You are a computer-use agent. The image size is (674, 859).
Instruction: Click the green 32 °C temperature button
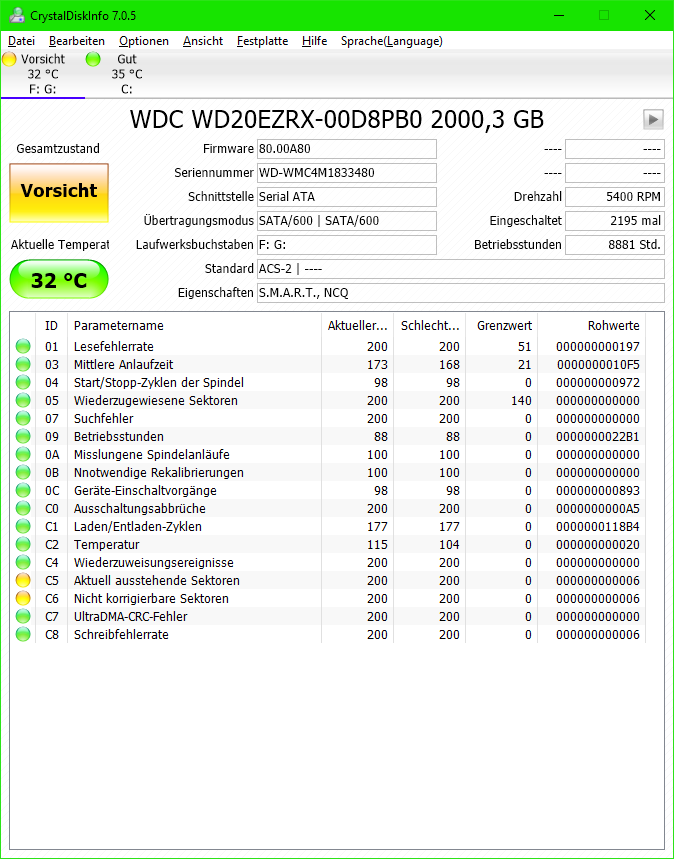tap(59, 279)
